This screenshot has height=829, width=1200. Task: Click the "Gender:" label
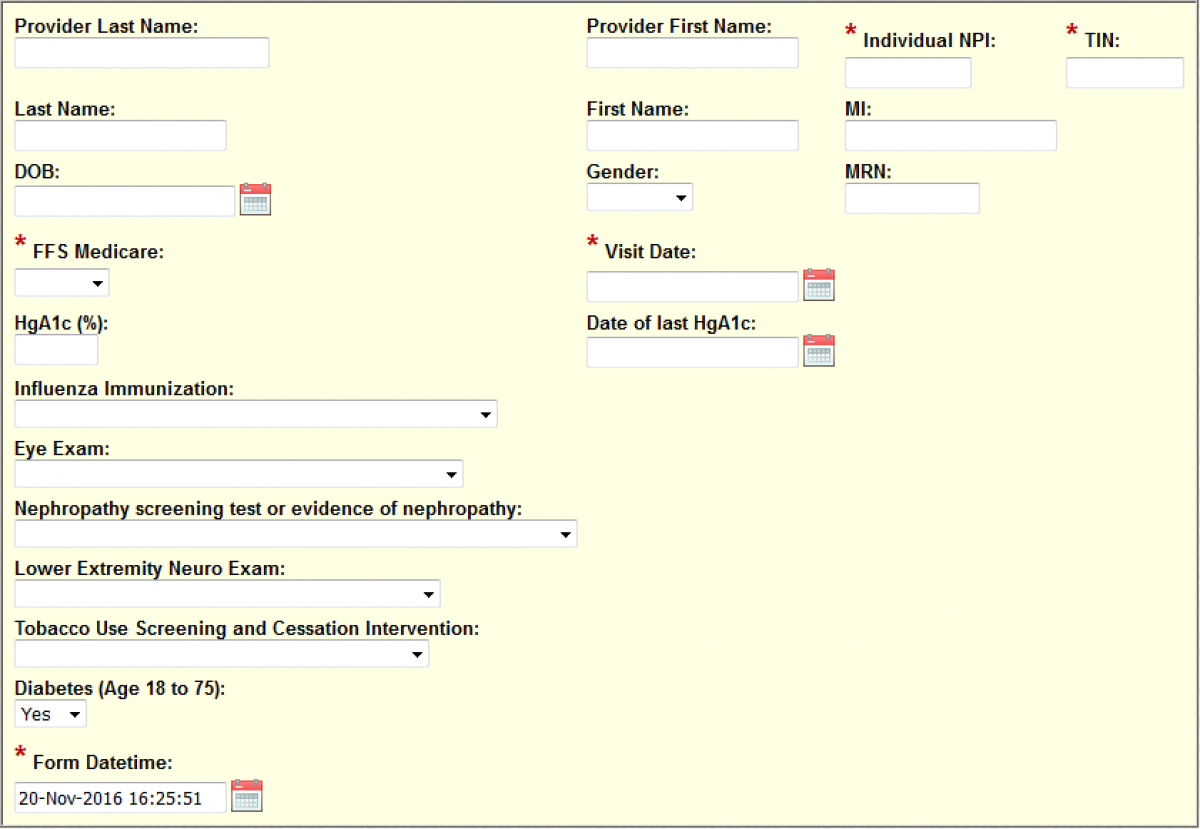(x=623, y=172)
